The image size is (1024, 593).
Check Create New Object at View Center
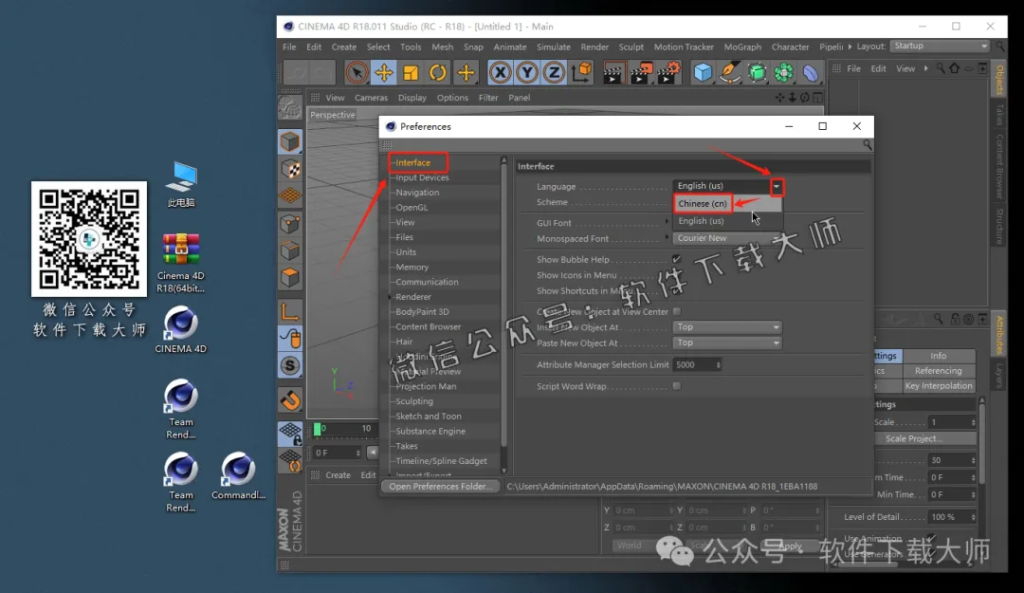[677, 311]
